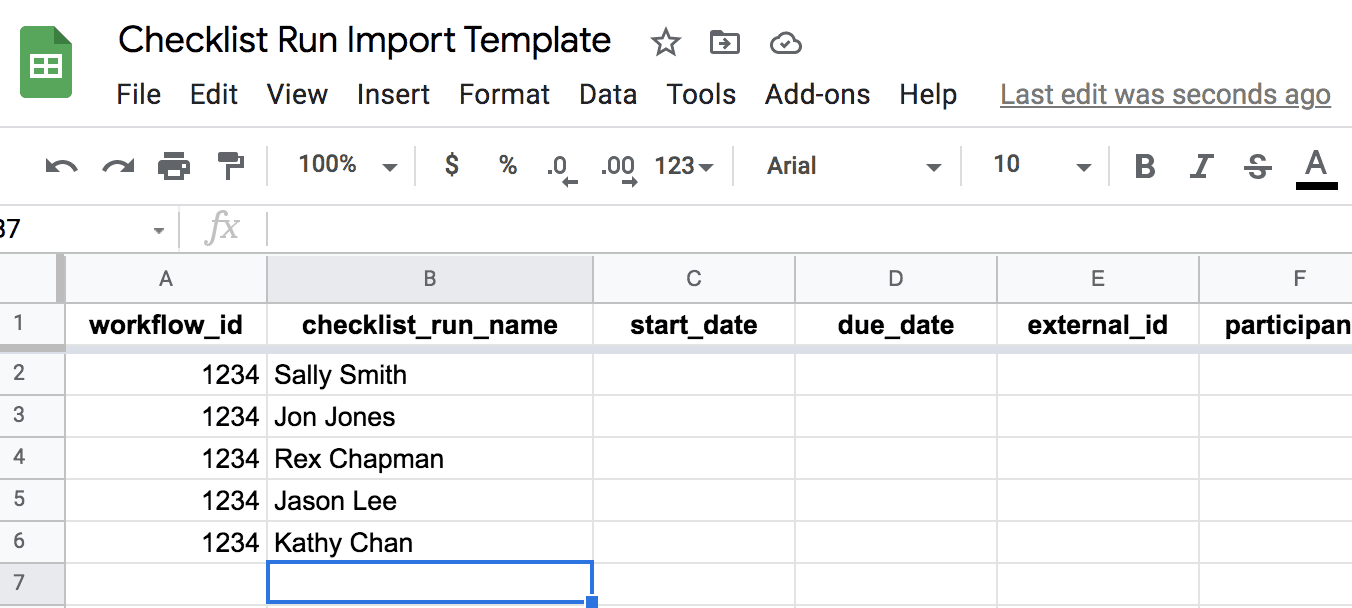Click into the formula bar
1352x608 pixels.
pos(810,229)
